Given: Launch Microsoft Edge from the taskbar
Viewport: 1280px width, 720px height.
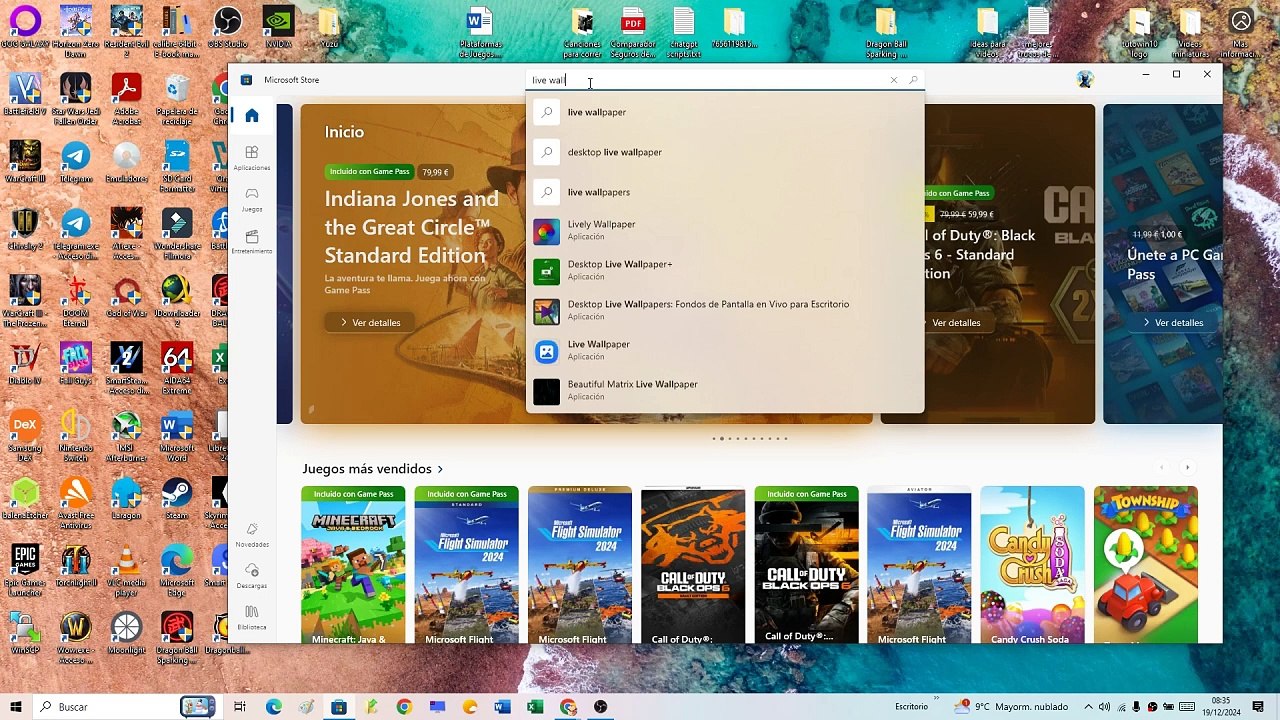Looking at the screenshot, I should tap(273, 707).
